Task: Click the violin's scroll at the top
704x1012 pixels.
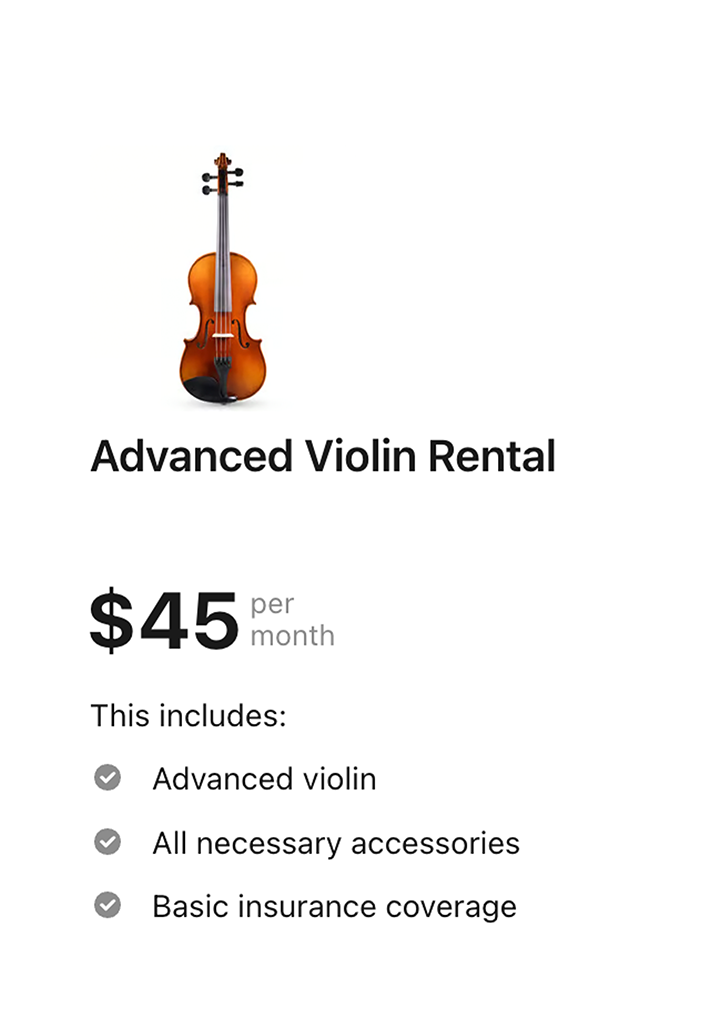Action: [222, 160]
